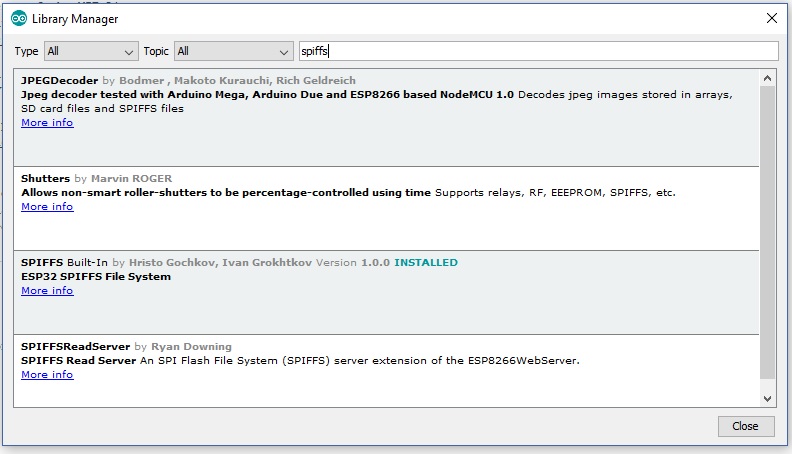Click the search field containing spiffs
Image resolution: width=792 pixels, height=454 pixels.
[x=538, y=51]
